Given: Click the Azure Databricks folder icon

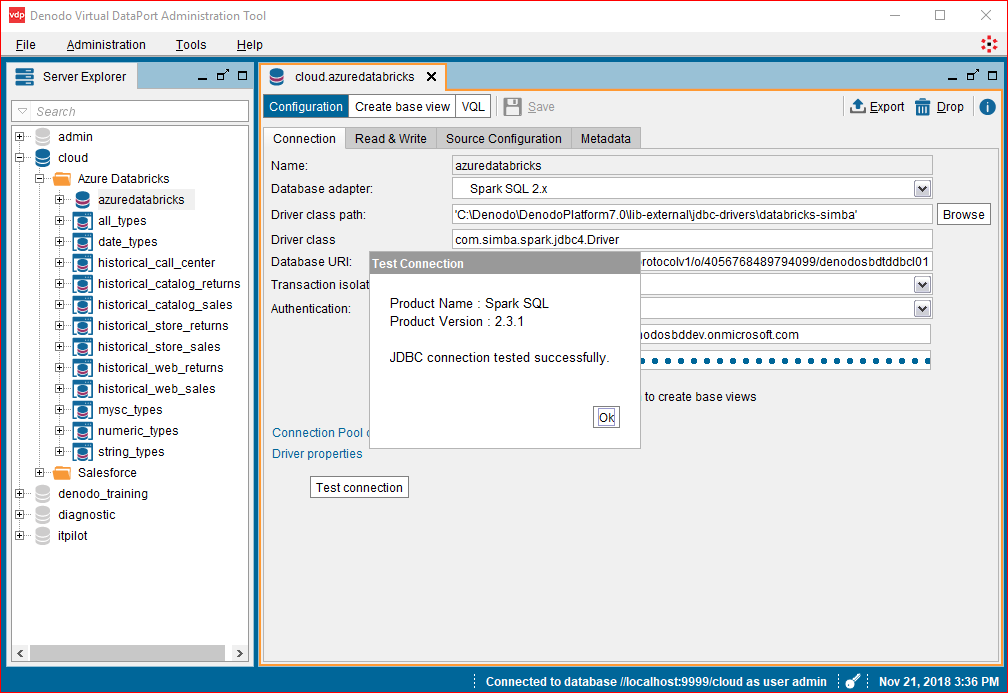Looking at the screenshot, I should click(x=62, y=179).
